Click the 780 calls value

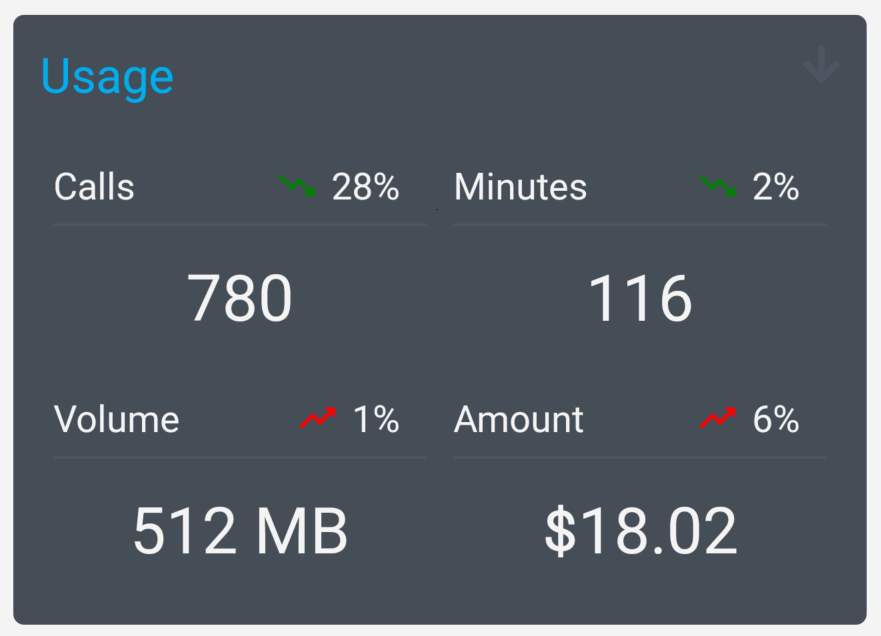click(240, 299)
